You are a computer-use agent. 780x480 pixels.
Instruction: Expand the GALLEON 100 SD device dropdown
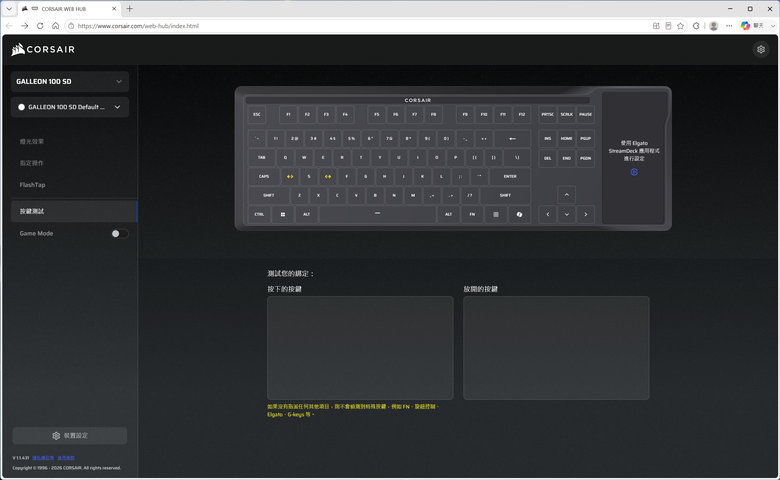tap(70, 82)
